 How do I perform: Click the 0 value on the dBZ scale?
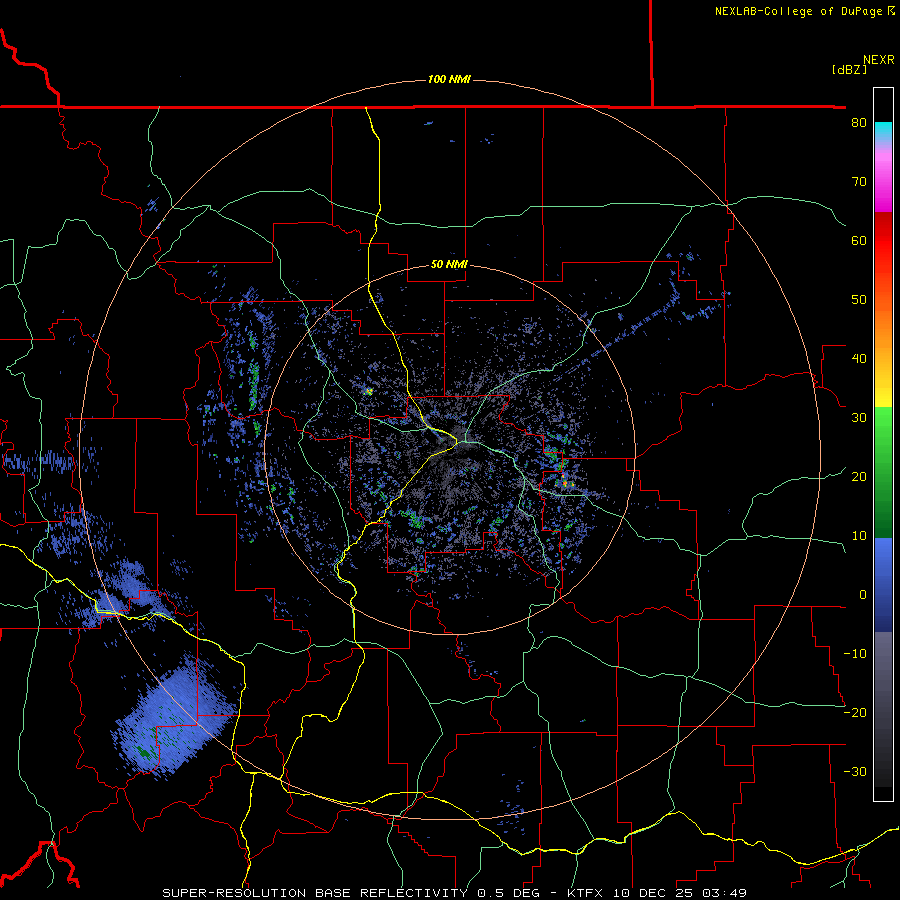863,595
